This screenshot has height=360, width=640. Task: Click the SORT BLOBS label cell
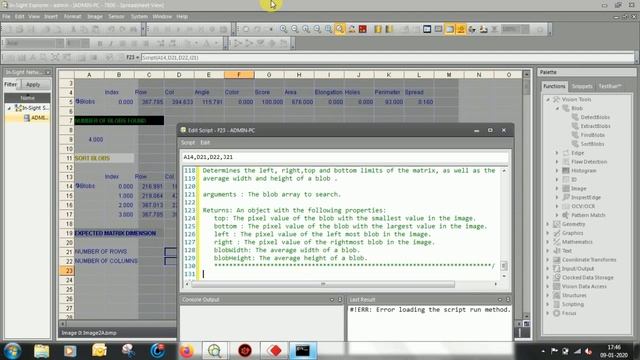pos(104,158)
